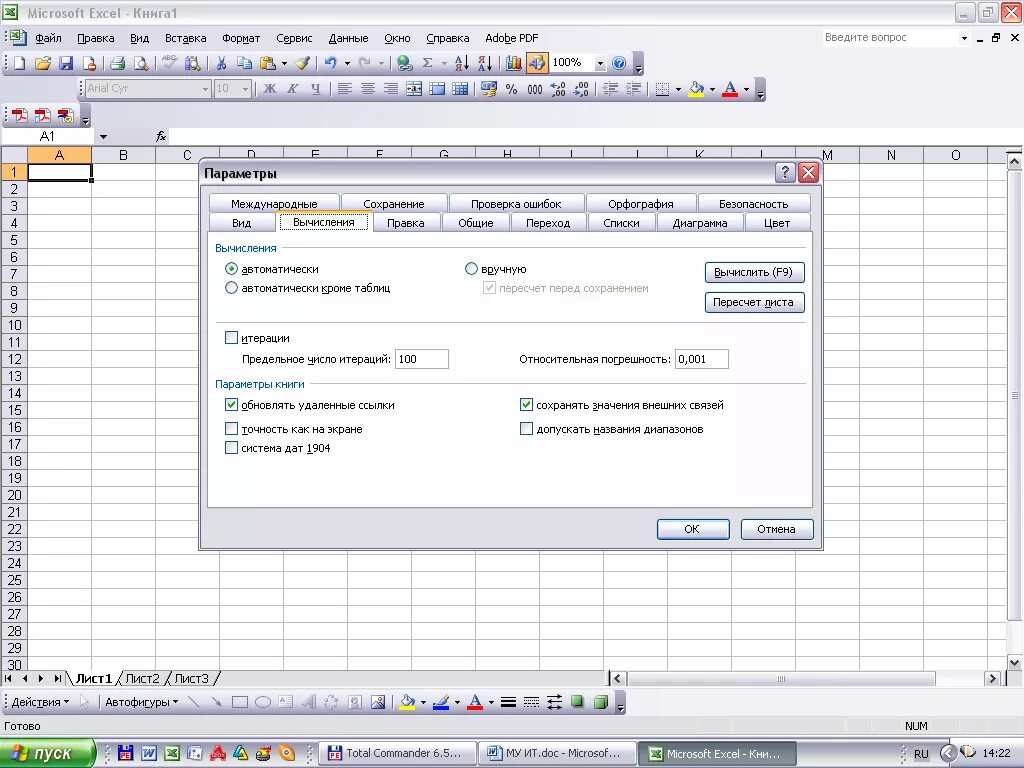Save the workbook using the diskette icon
This screenshot has width=1024, height=768.
(65, 63)
